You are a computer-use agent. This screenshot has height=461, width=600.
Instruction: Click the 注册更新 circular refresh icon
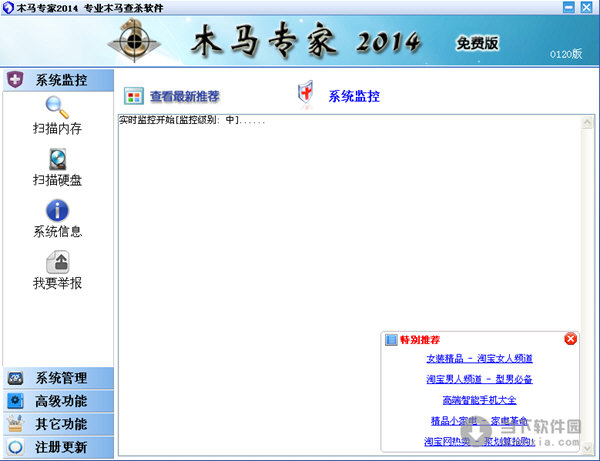[x=15, y=447]
